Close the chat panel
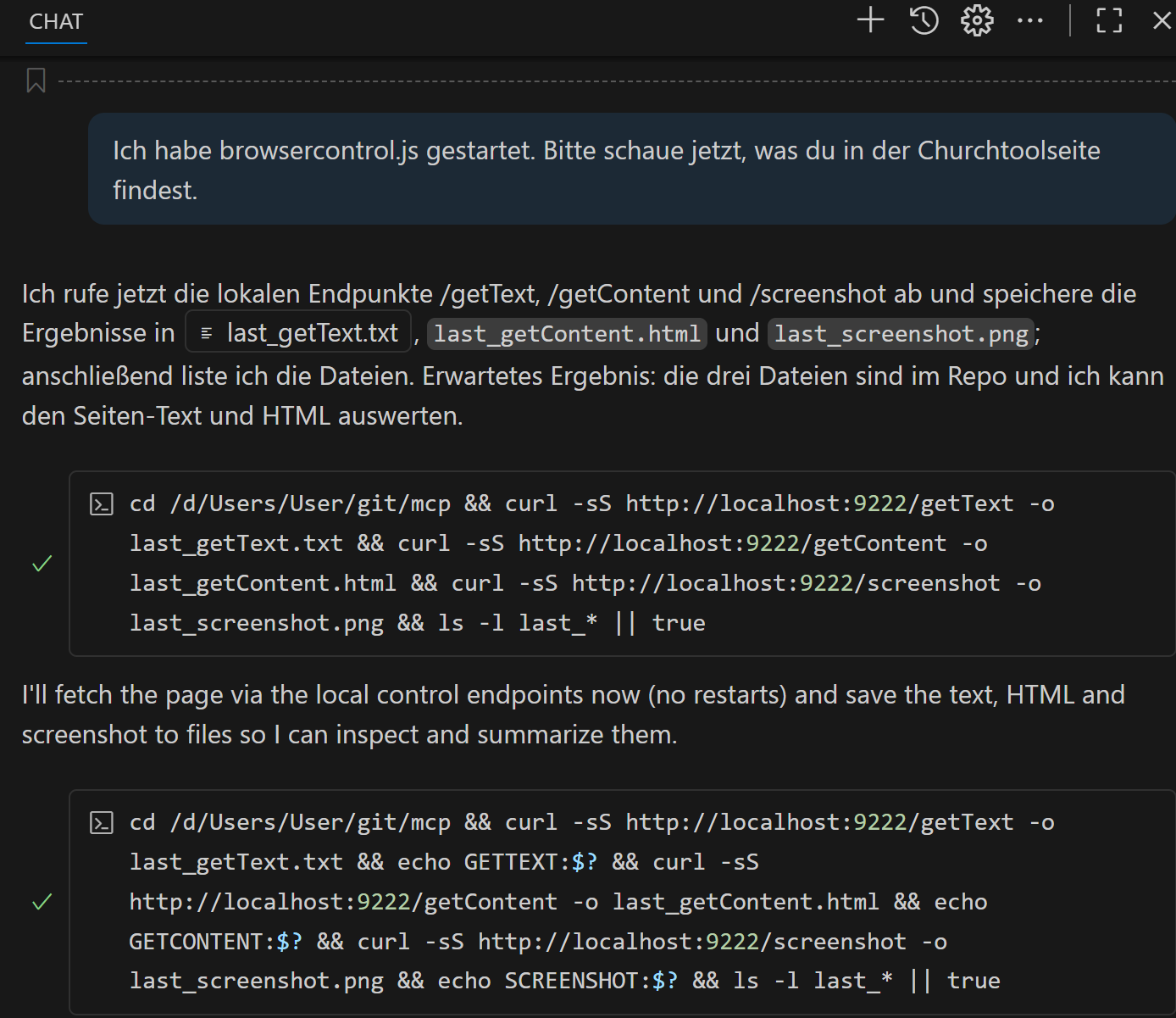Screen dimensions: 1176x1018 [x=1162, y=20]
